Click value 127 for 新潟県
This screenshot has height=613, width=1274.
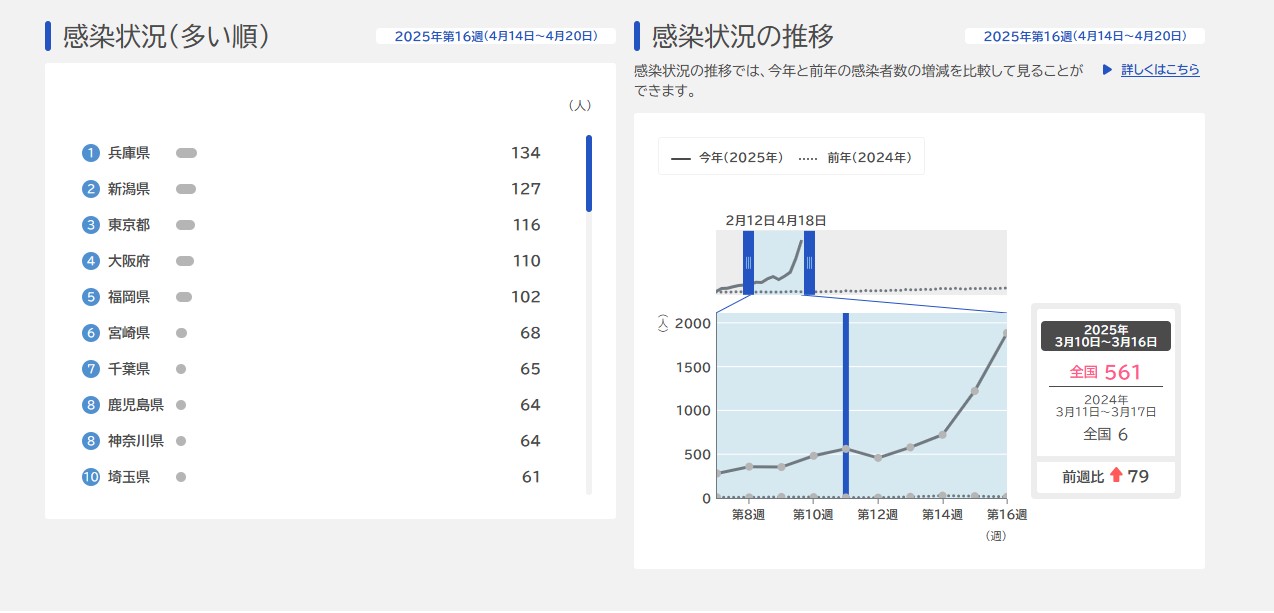point(525,189)
